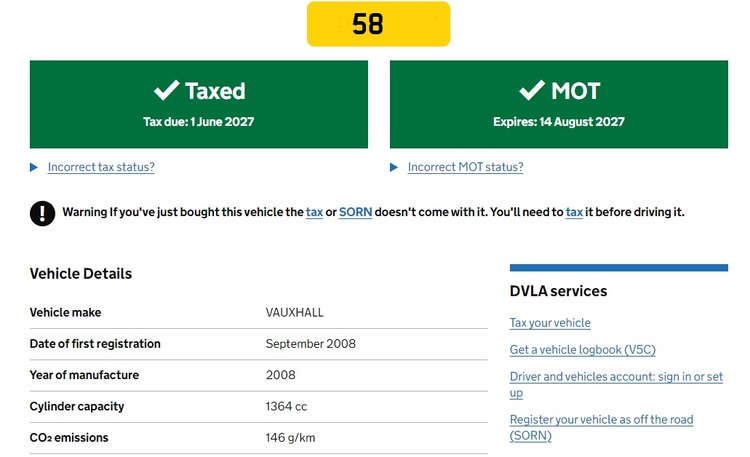750x457 pixels.
Task: Expand the Incorrect tax status disclosure triangle
Action: [33, 167]
